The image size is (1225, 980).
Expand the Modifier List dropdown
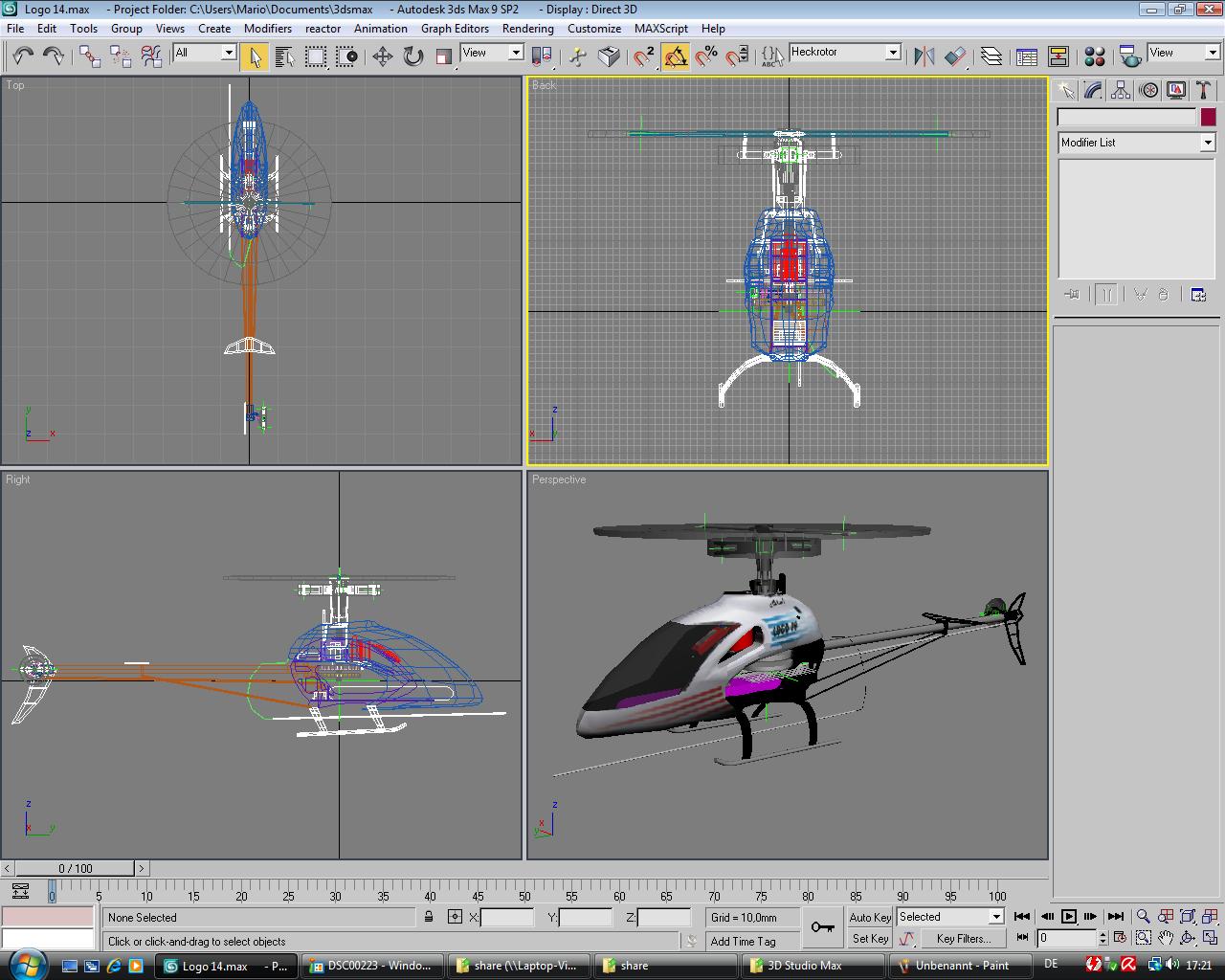coord(1136,143)
